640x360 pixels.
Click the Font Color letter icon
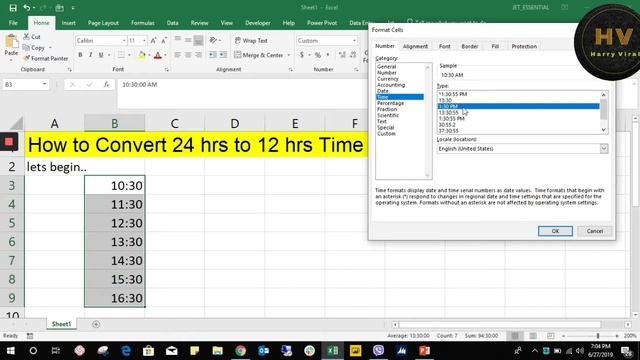[x=158, y=55]
